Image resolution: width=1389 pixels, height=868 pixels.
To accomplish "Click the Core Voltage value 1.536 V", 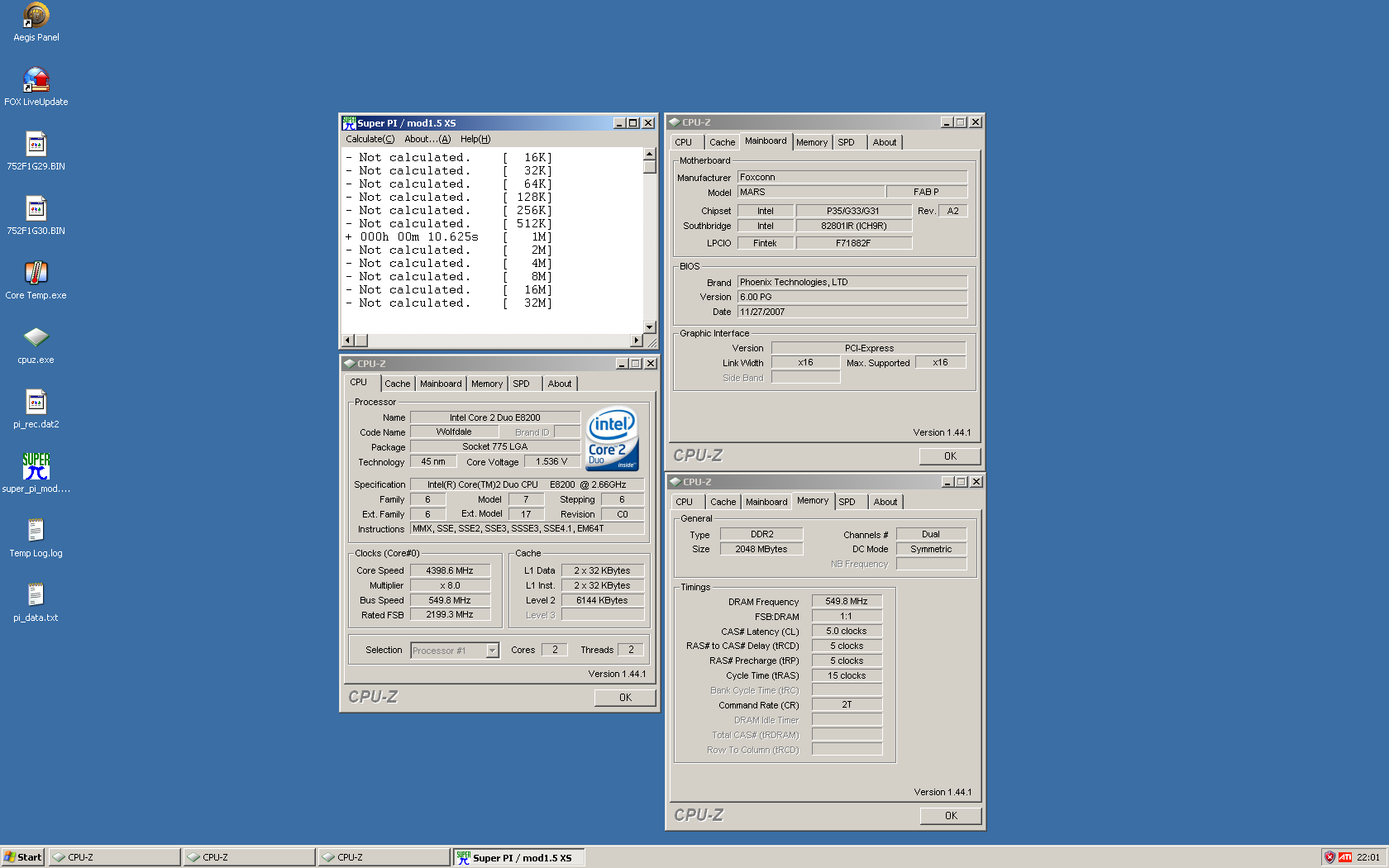I will (551, 461).
